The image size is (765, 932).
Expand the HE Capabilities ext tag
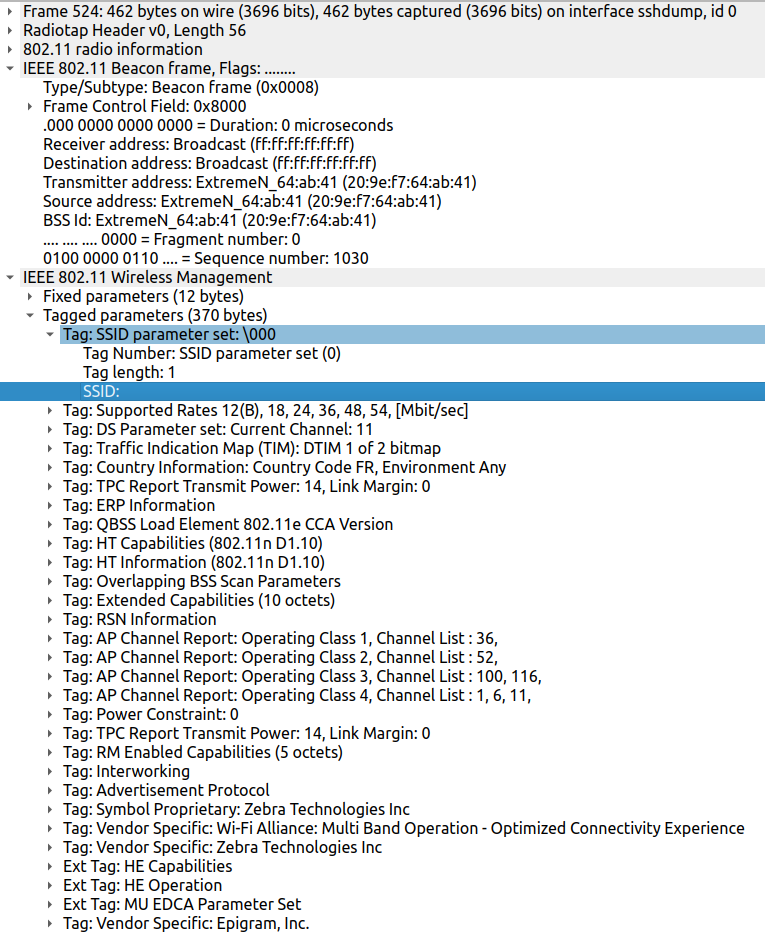pyautogui.click(x=50, y=867)
